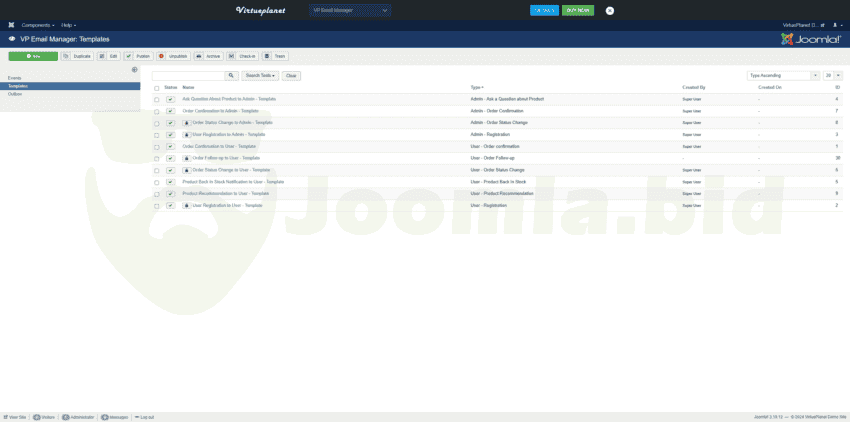
Task: Open the Components menu
Action: point(38,24)
